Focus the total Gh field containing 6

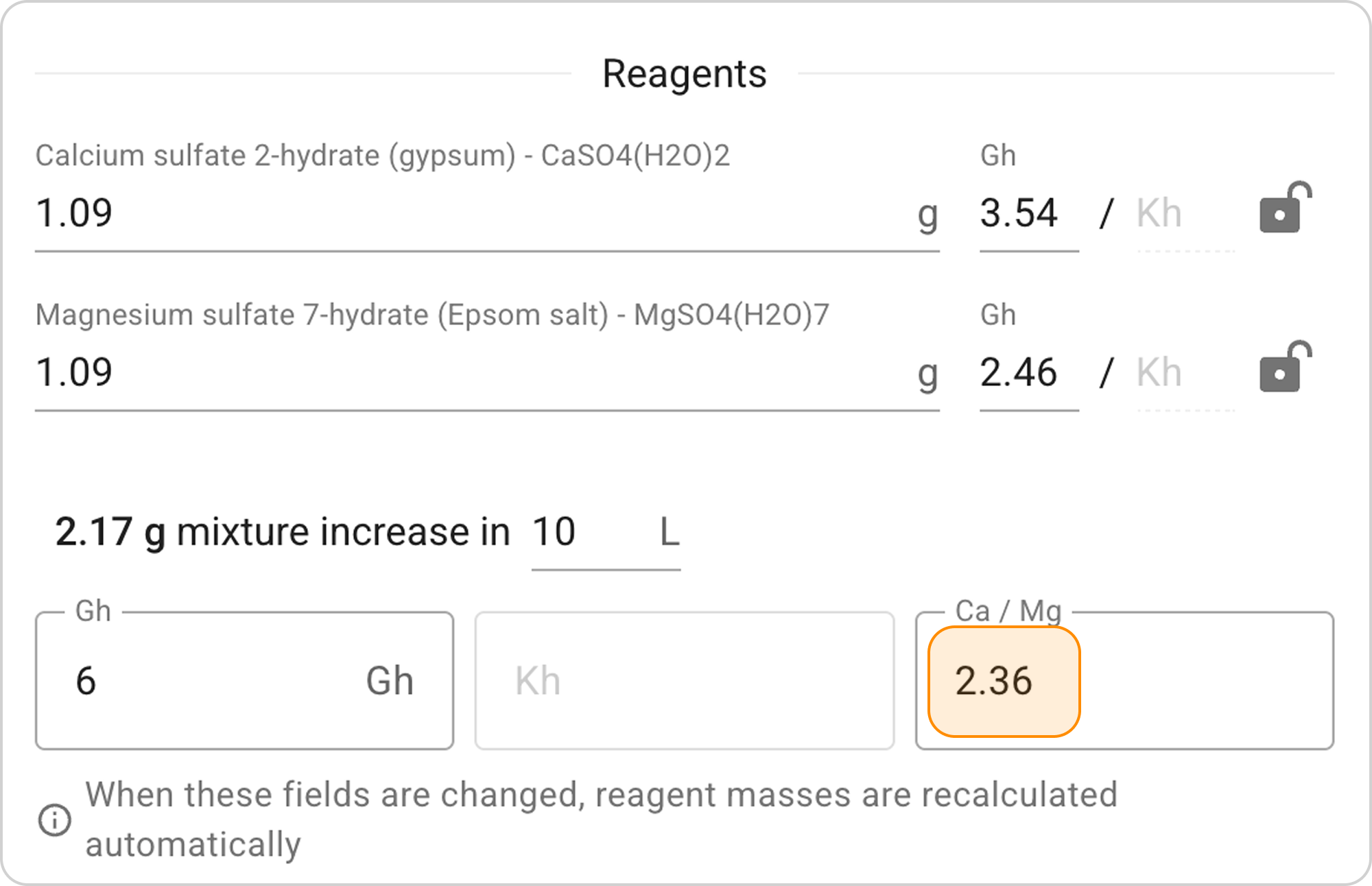click(206, 681)
